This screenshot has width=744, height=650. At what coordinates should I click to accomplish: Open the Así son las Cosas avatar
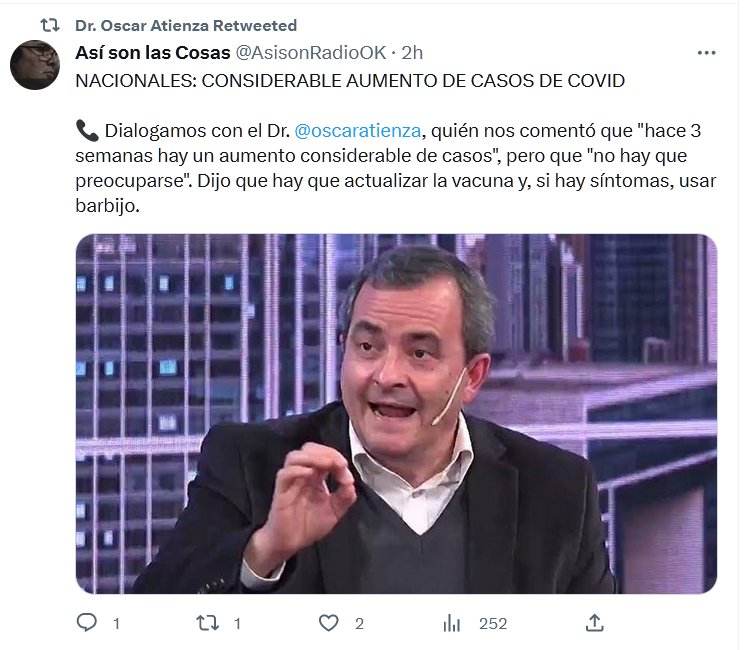(35, 65)
